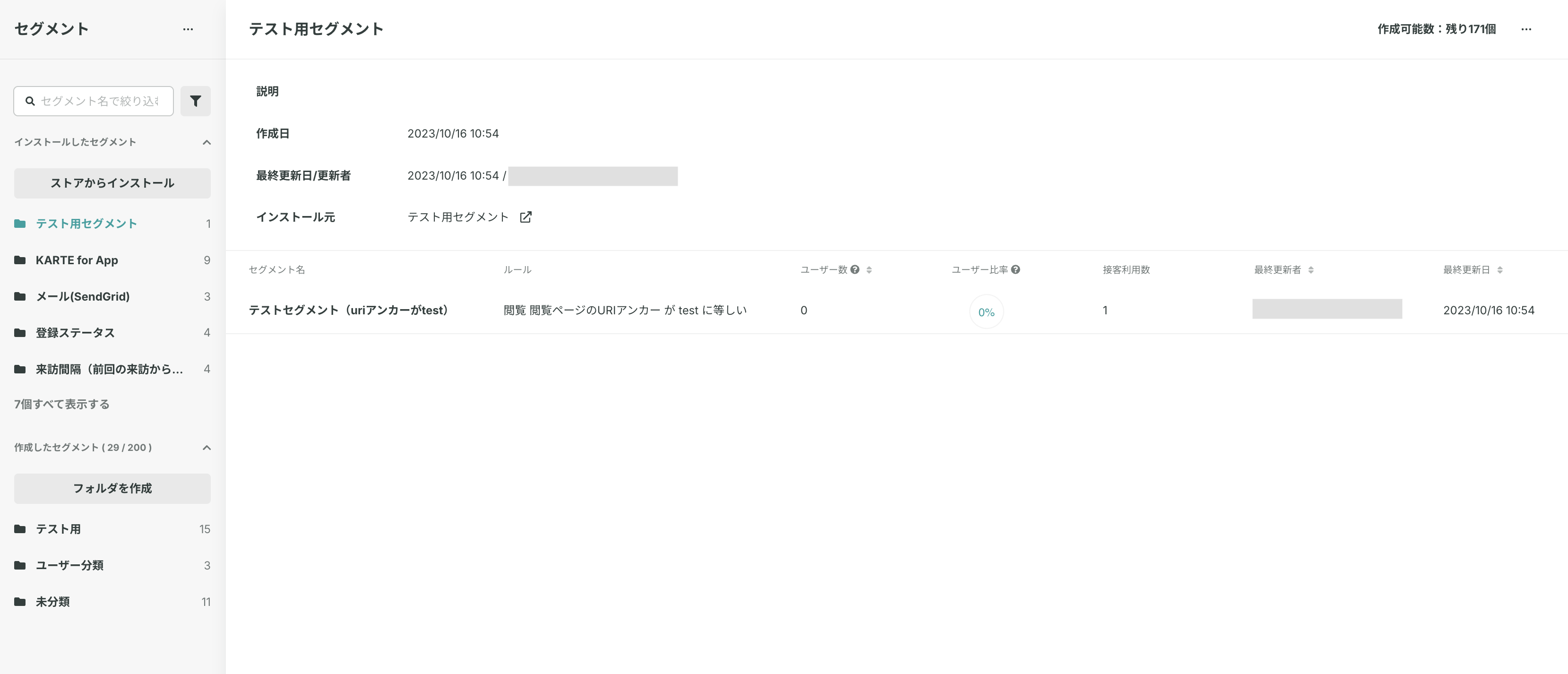This screenshot has width=1568, height=674.
Task: Click the row's 最終更新日 date cell
Action: [1489, 311]
